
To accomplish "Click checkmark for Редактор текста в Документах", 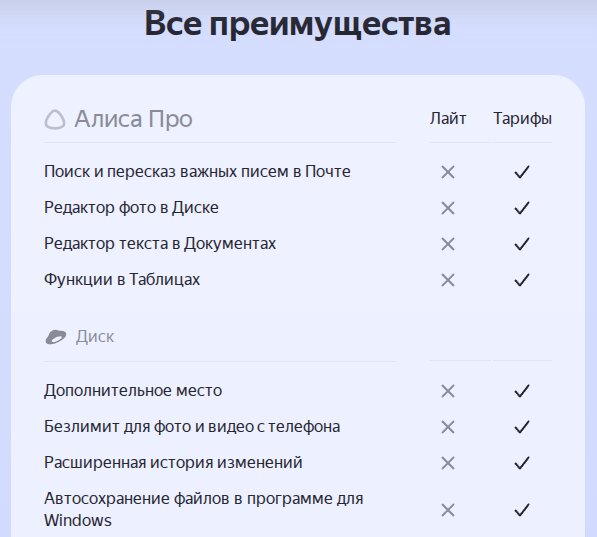I will 522,244.
